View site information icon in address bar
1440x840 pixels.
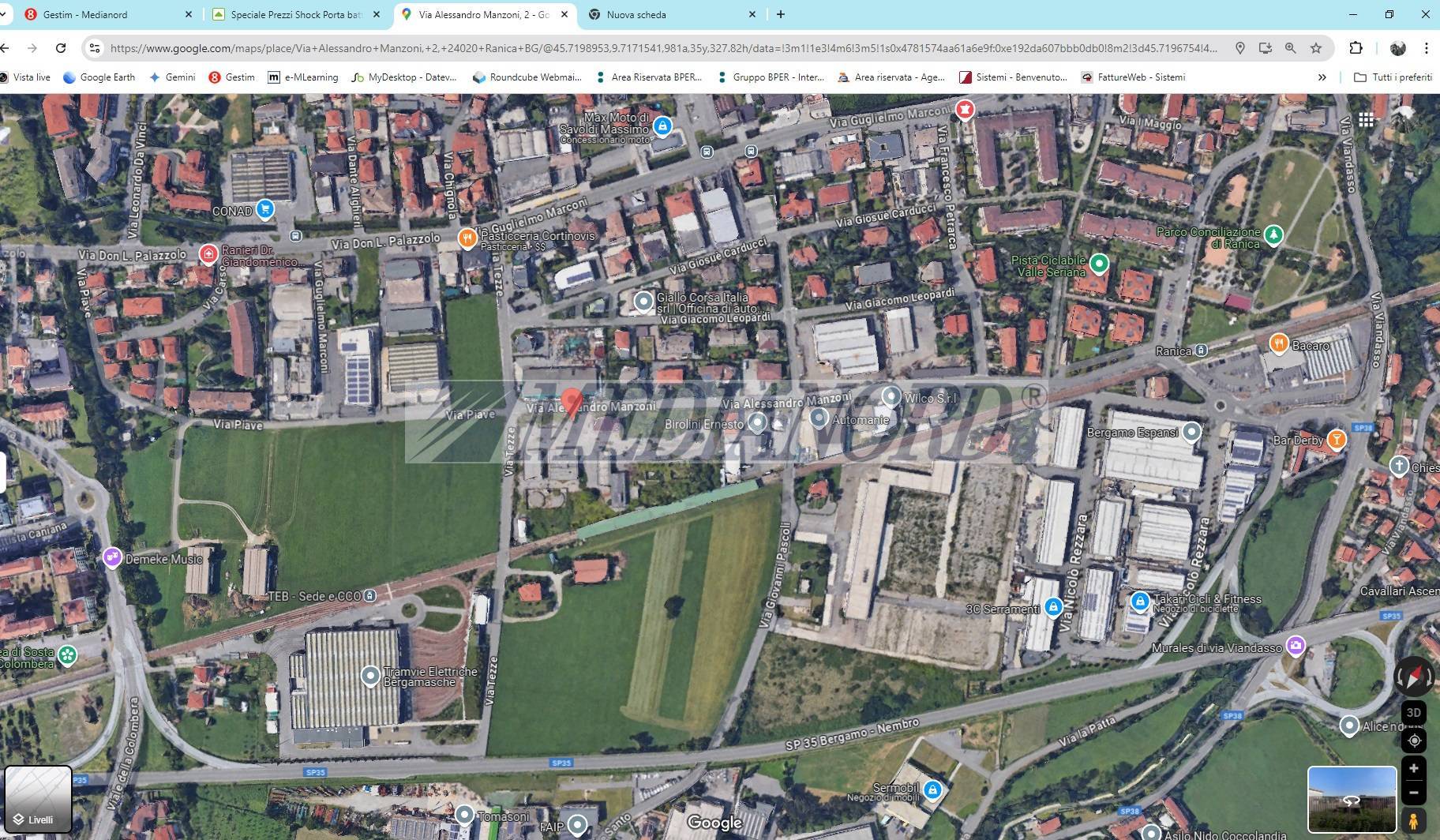[95, 48]
